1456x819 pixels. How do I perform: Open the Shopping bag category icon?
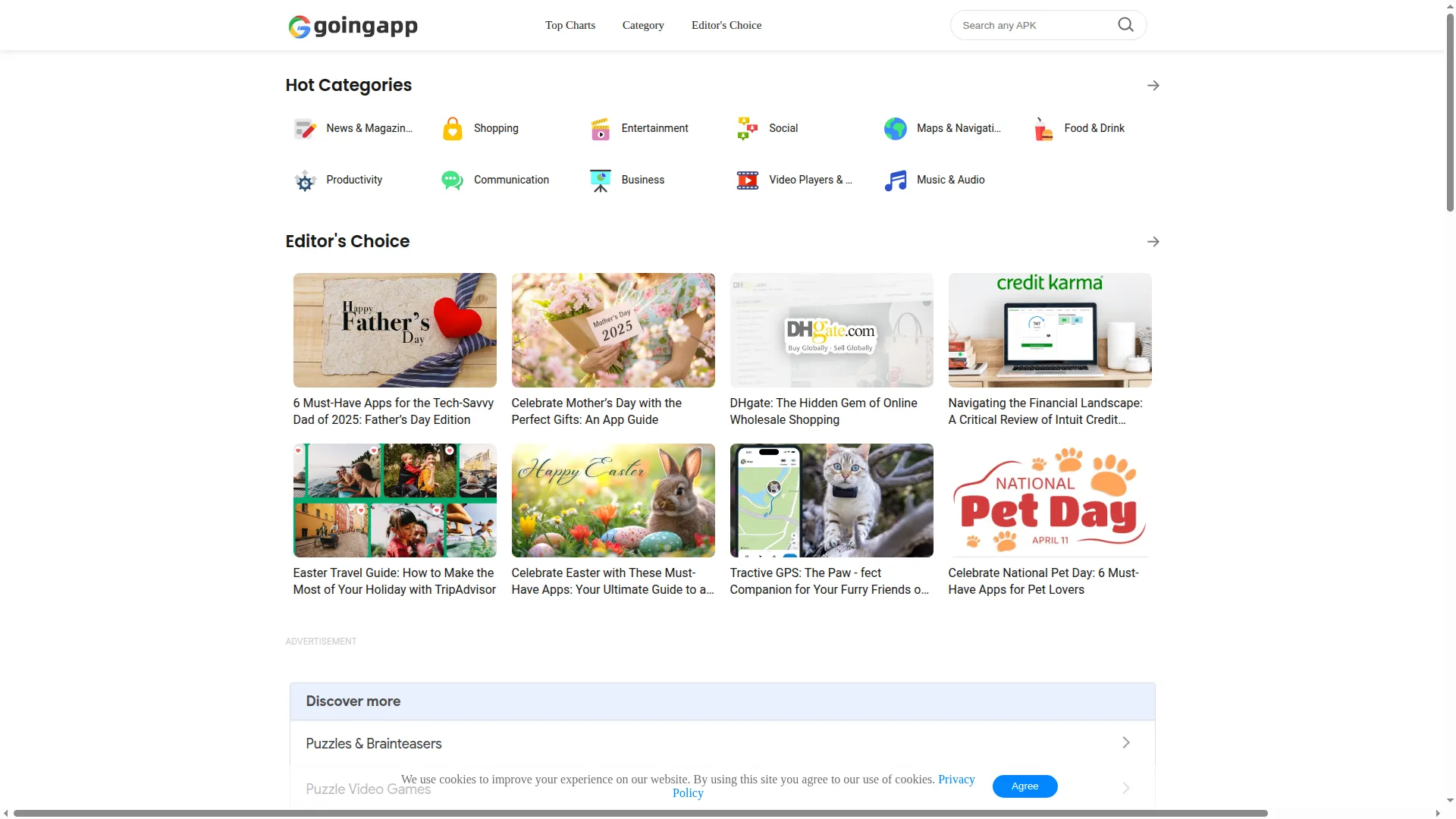coord(453,129)
